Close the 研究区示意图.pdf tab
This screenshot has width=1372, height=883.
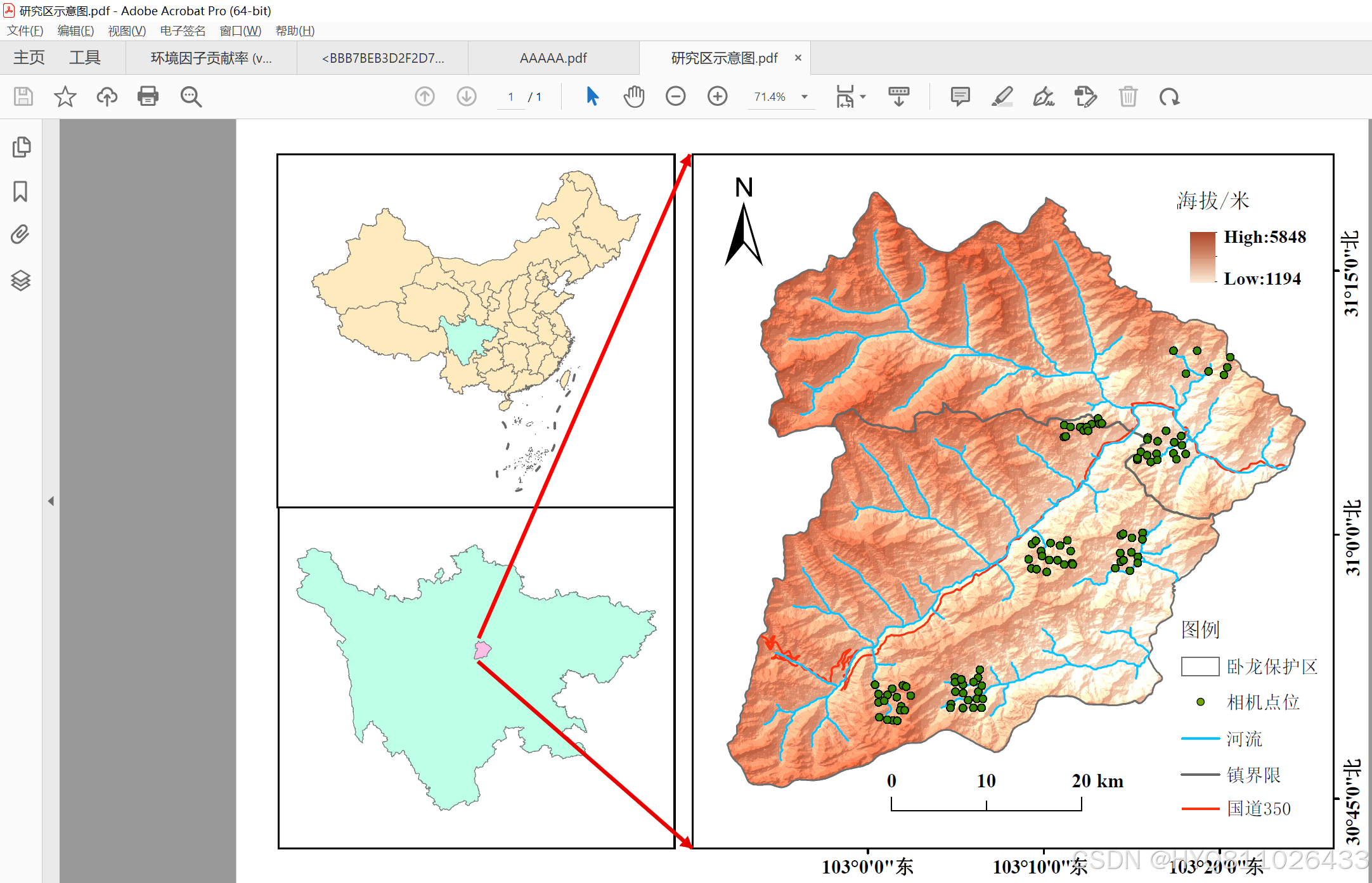coord(798,58)
